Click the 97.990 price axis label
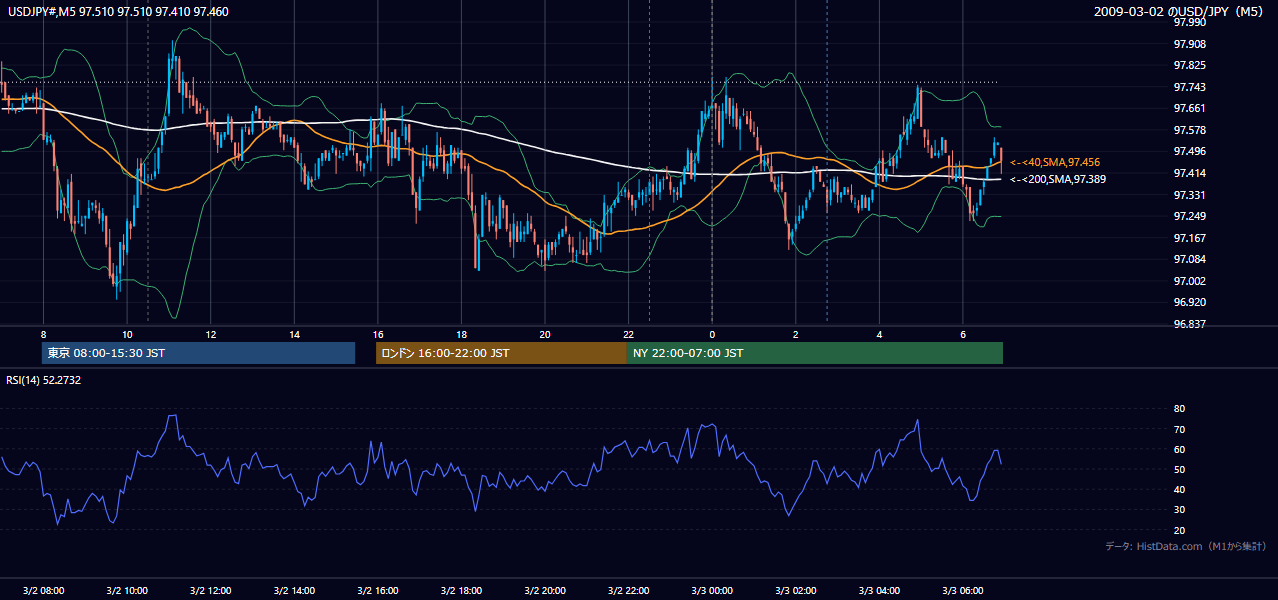Image resolution: width=1278 pixels, height=600 pixels. point(1190,22)
